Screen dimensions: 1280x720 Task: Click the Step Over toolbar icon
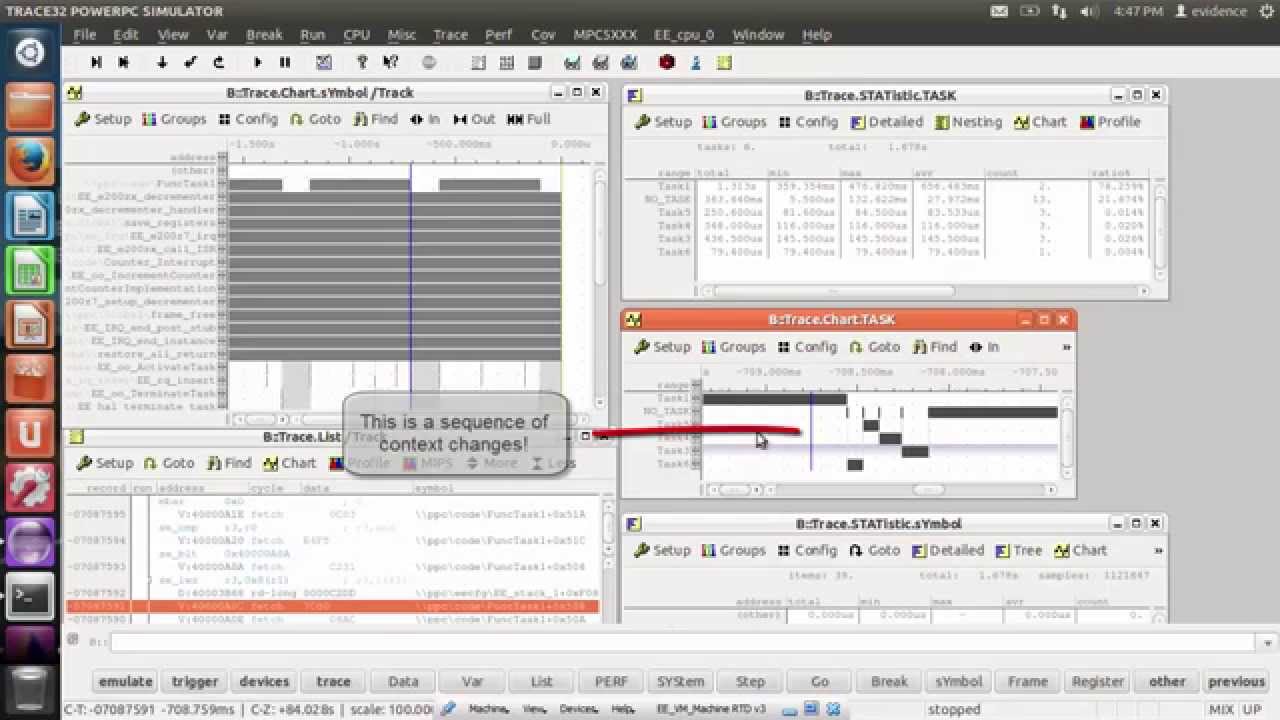124,62
